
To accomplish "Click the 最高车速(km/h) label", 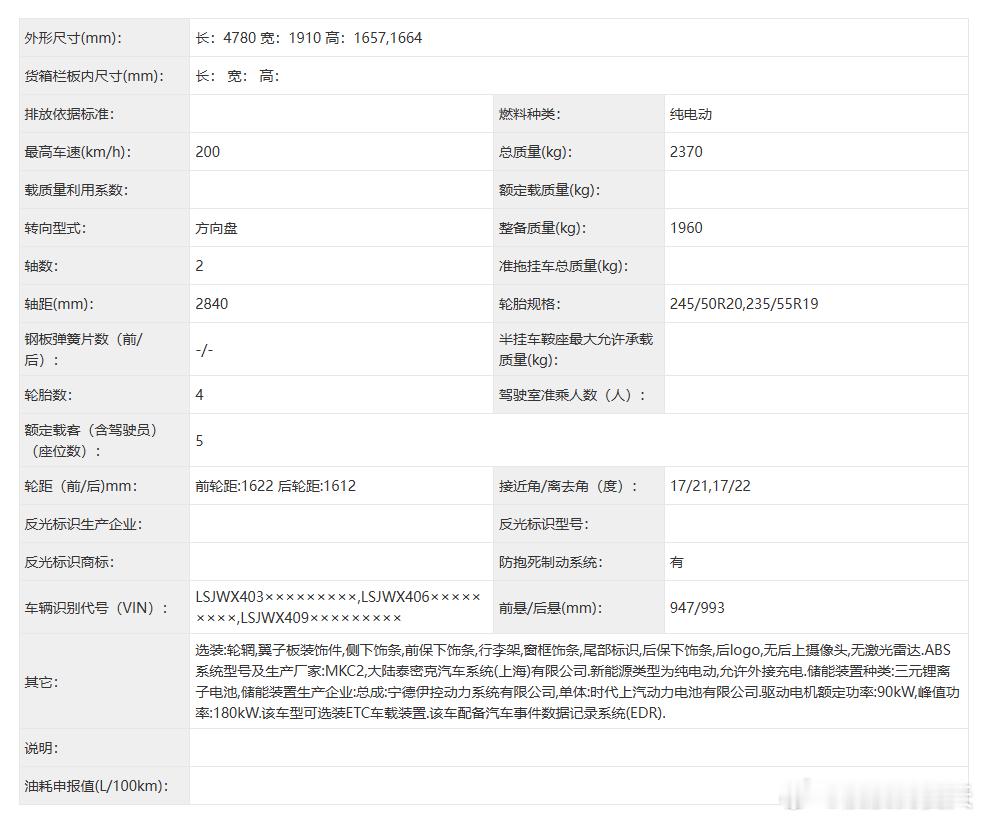I will point(78,152).
